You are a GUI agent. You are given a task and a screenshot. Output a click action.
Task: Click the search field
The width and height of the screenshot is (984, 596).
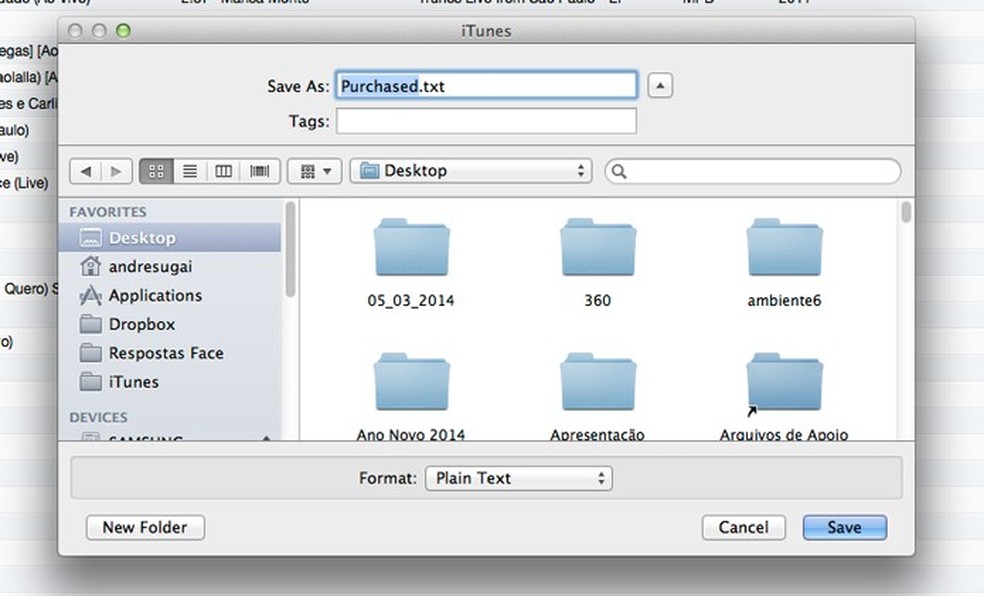(752, 171)
